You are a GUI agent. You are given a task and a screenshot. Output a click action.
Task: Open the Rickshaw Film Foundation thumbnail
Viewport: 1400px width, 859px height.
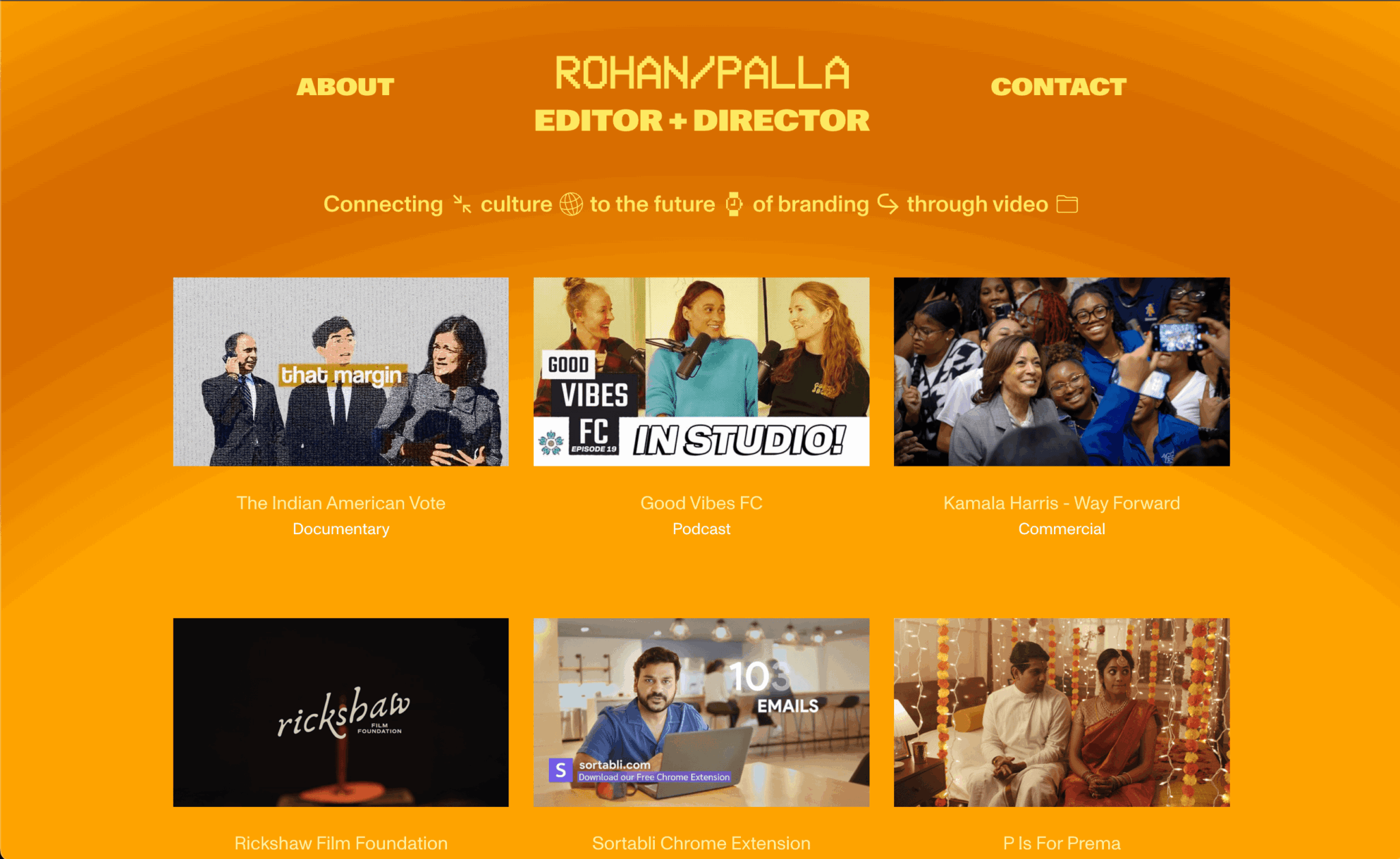click(340, 712)
